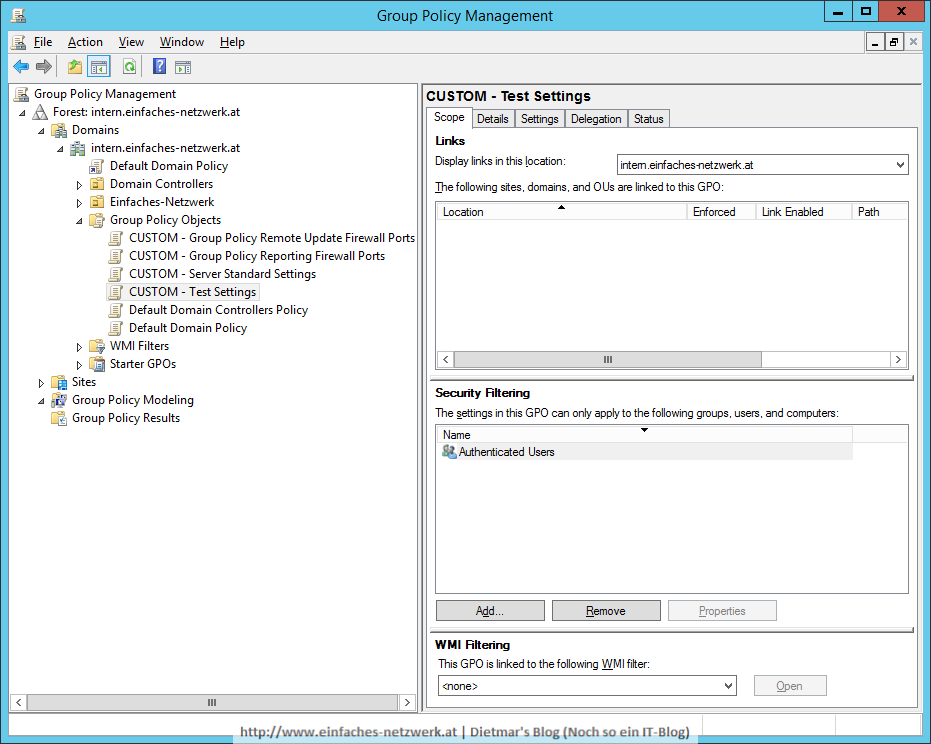Click the Refresh toolbar icon
Screen dimensions: 931x744
click(129, 67)
